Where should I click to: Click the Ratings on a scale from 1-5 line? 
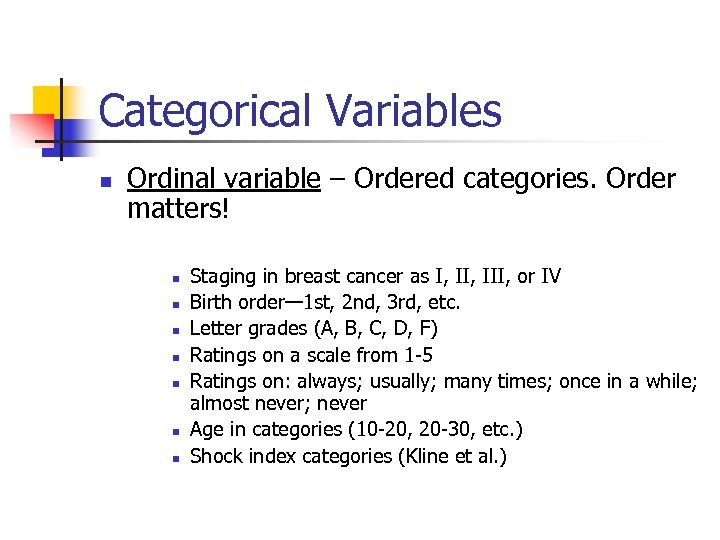tap(311, 354)
